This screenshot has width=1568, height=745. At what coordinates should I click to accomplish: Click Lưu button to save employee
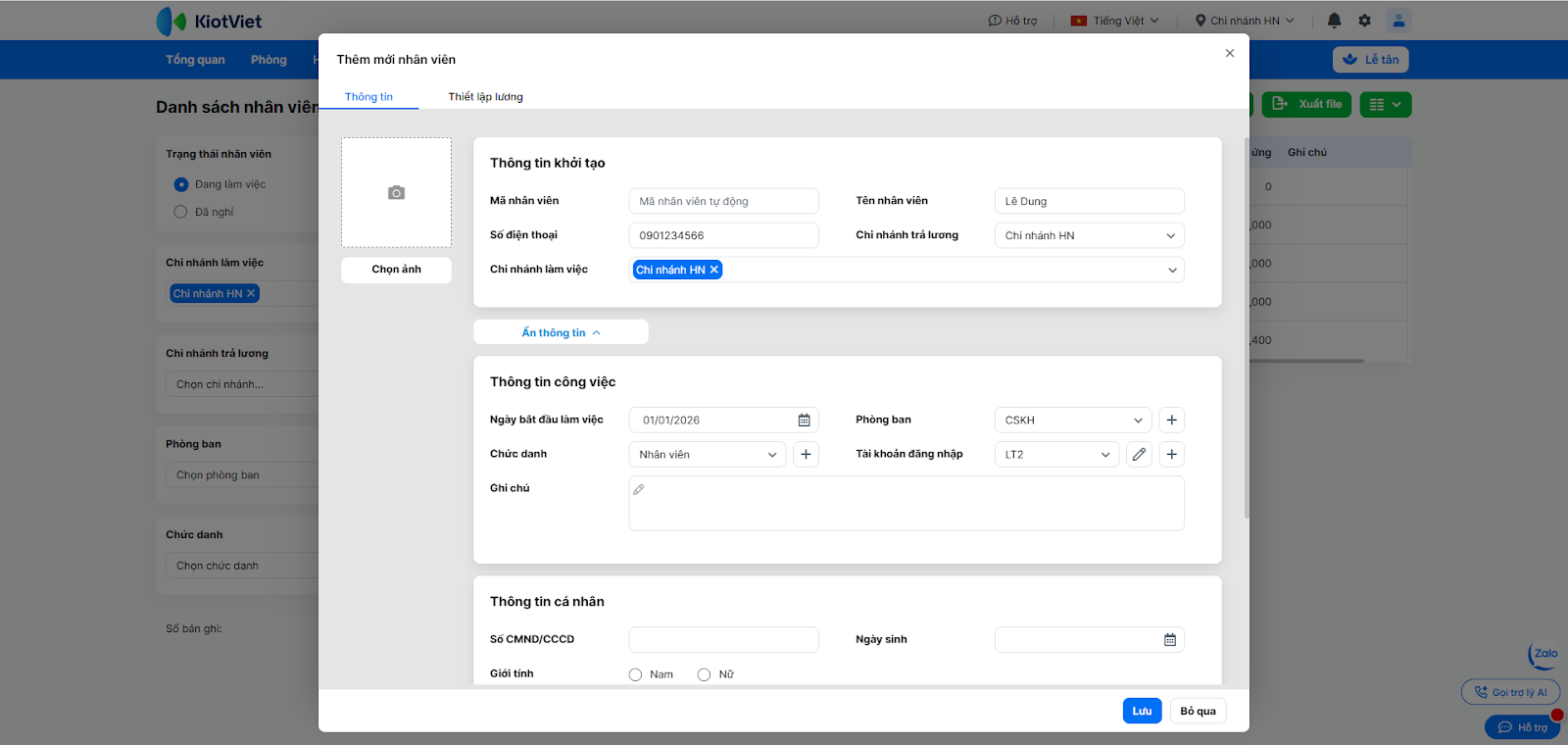[1142, 711]
